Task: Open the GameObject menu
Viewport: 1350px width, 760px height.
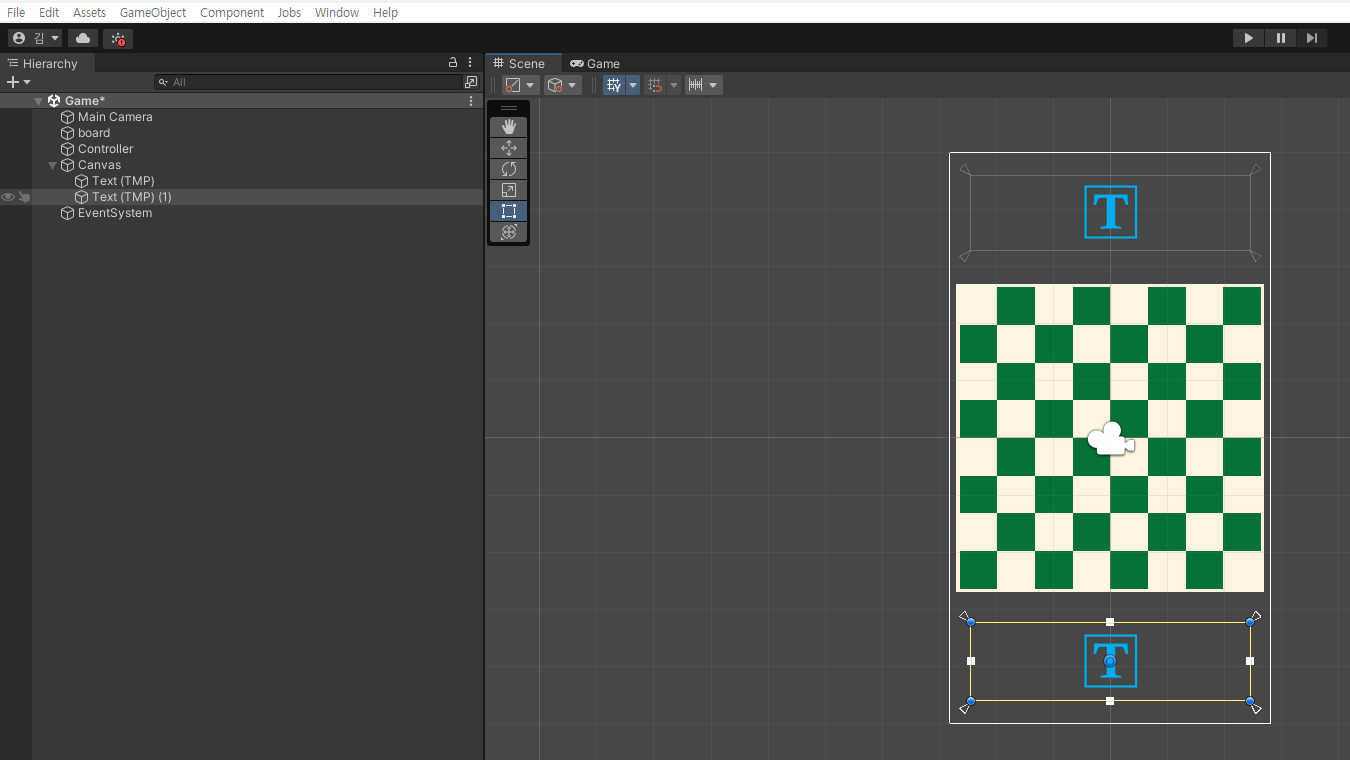Action: tap(152, 12)
